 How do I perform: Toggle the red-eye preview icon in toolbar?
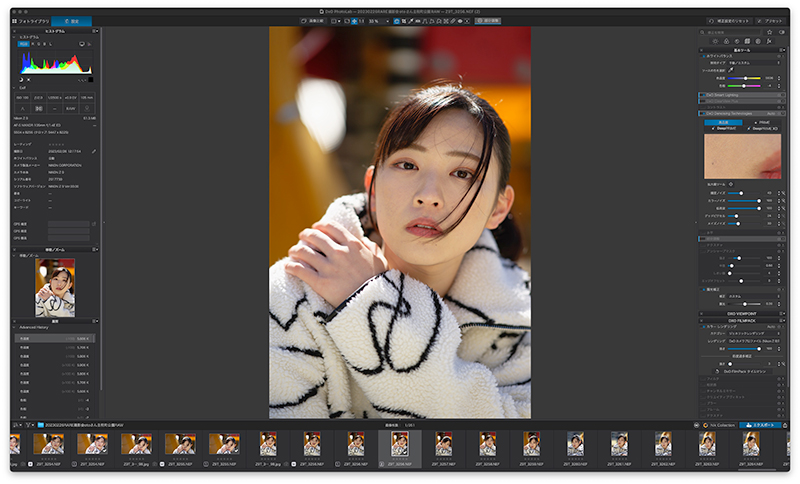460,21
